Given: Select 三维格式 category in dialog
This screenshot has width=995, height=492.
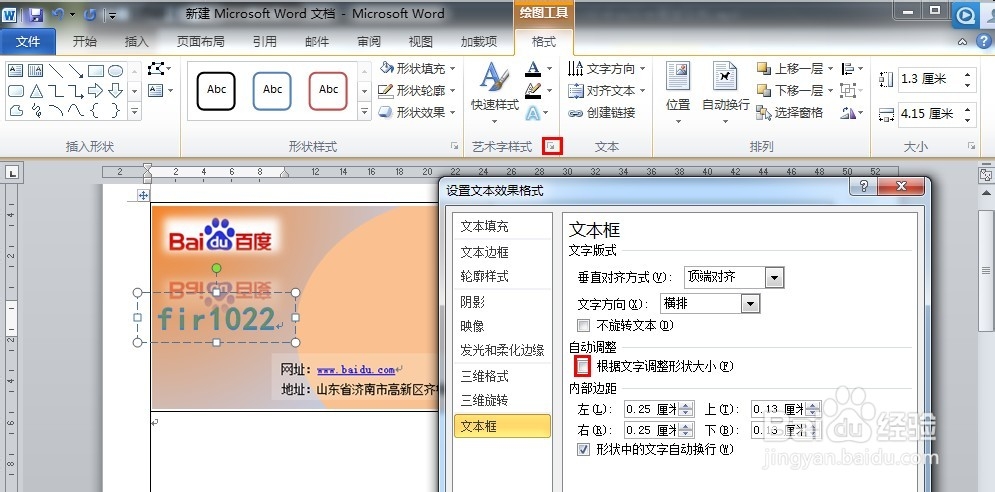Looking at the screenshot, I should 503,376.
